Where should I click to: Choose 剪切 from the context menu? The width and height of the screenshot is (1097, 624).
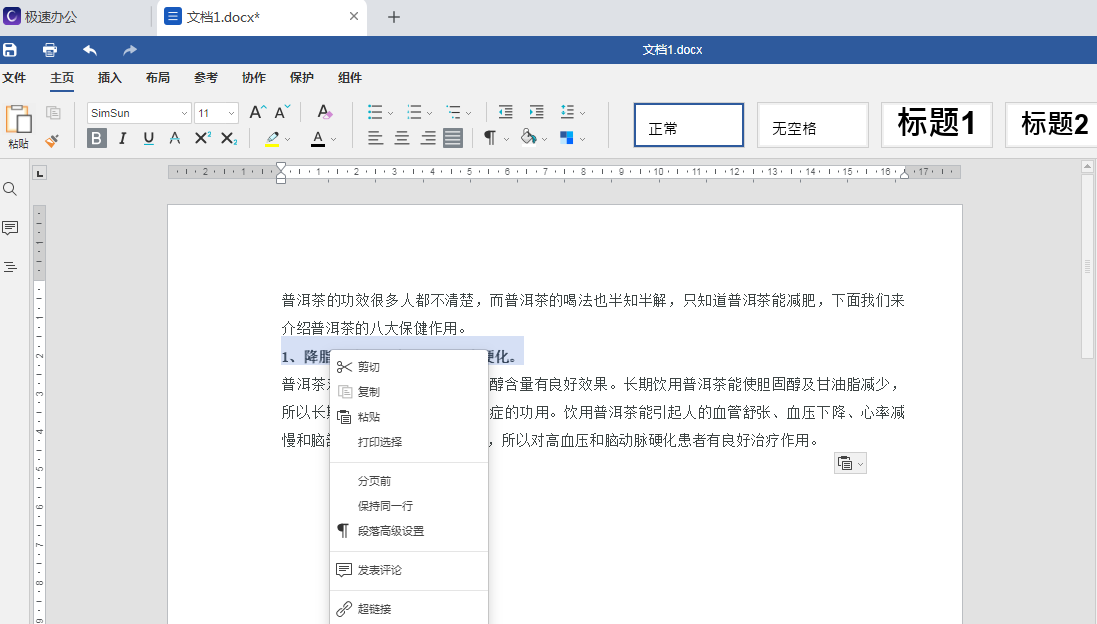409,367
